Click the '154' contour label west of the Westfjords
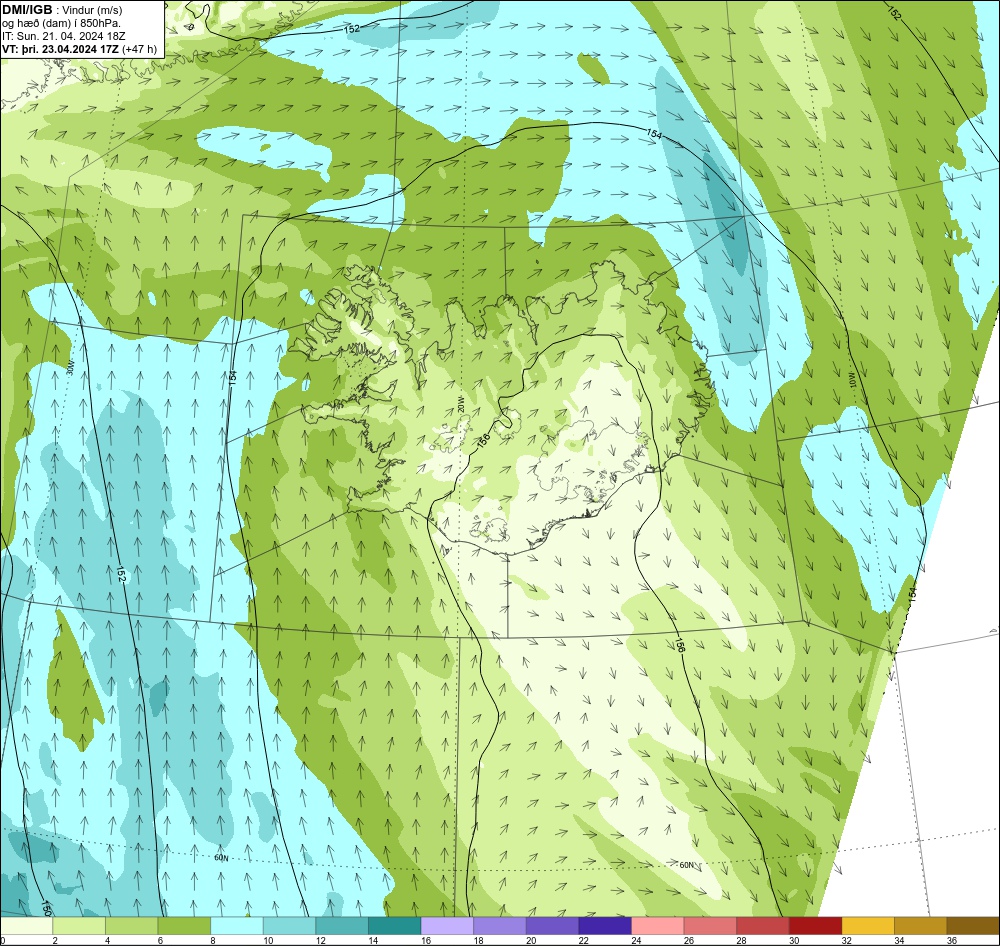This screenshot has height=946, width=1000. 233,378
